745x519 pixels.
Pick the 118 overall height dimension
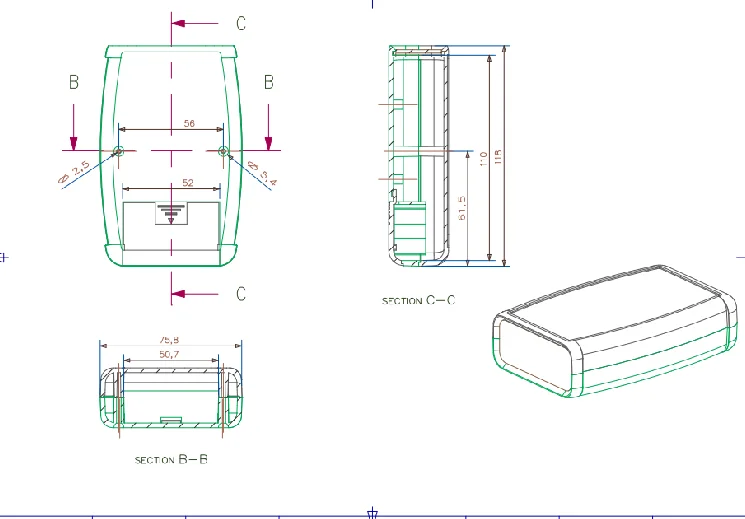tap(498, 157)
